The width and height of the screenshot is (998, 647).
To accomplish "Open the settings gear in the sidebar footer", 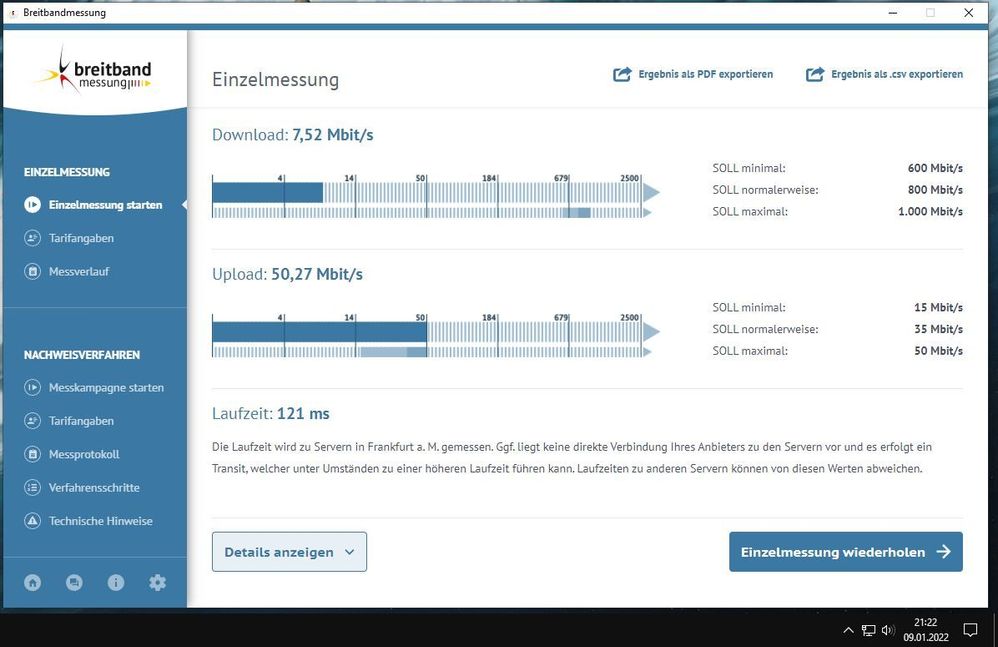I will pos(157,582).
